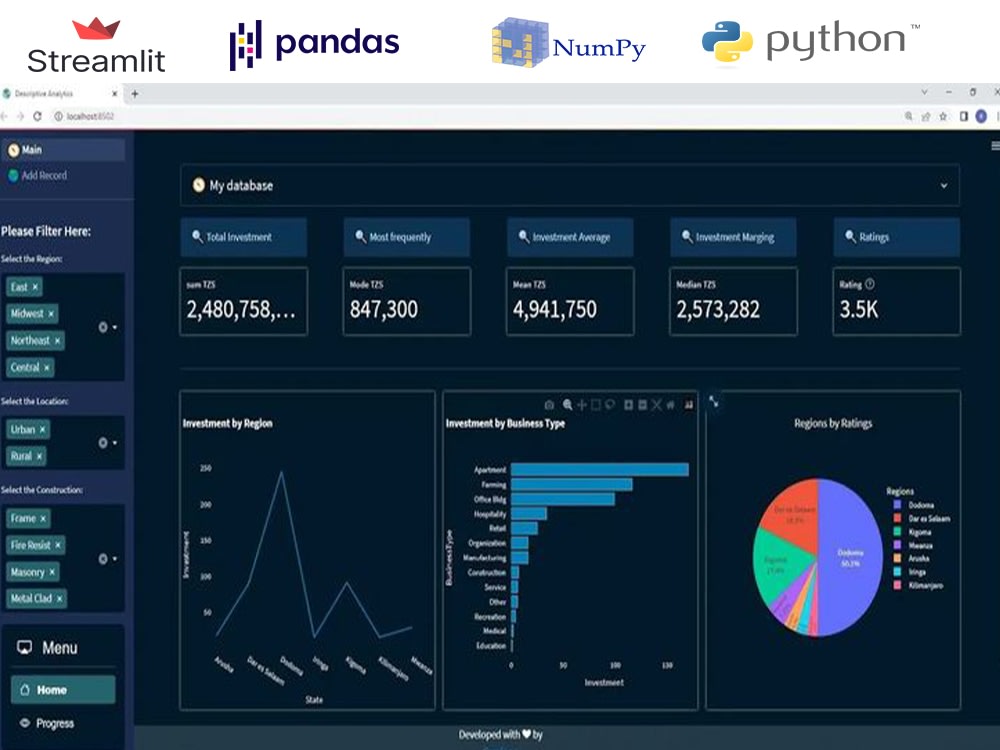Image resolution: width=1000 pixels, height=750 pixels.
Task: Open the Total Investment metric icon
Action: pos(197,237)
